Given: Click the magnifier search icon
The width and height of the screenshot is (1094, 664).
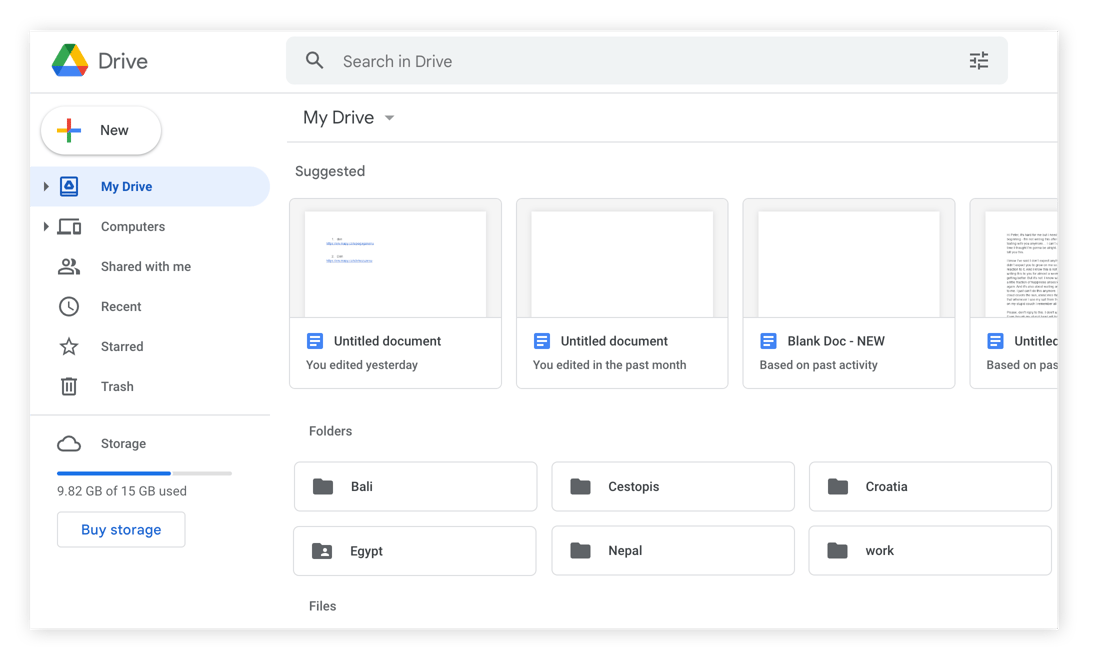Looking at the screenshot, I should pos(315,61).
